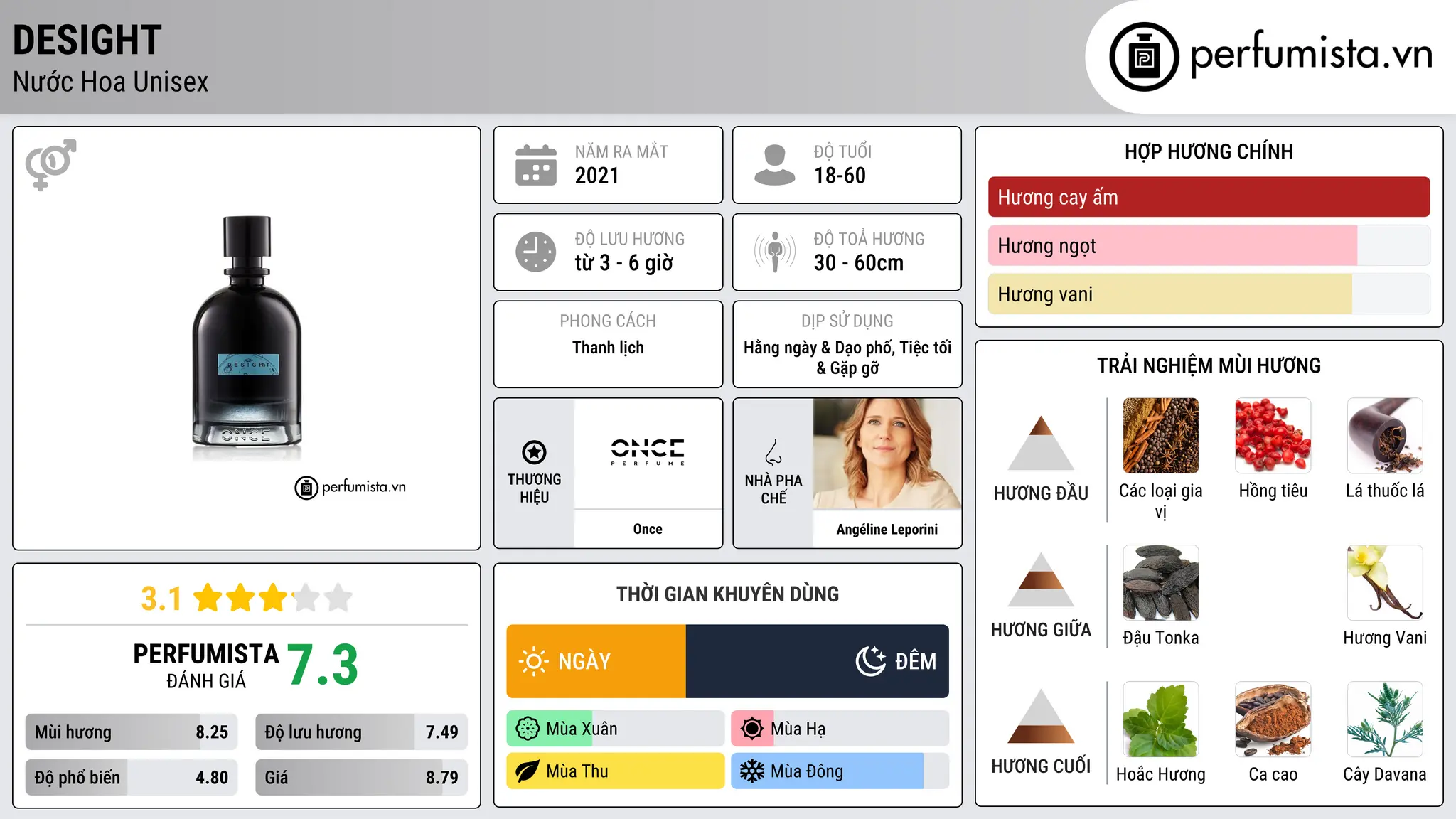Image resolution: width=1456 pixels, height=819 pixels.
Task: Click the launch year value 2021
Action: [597, 176]
